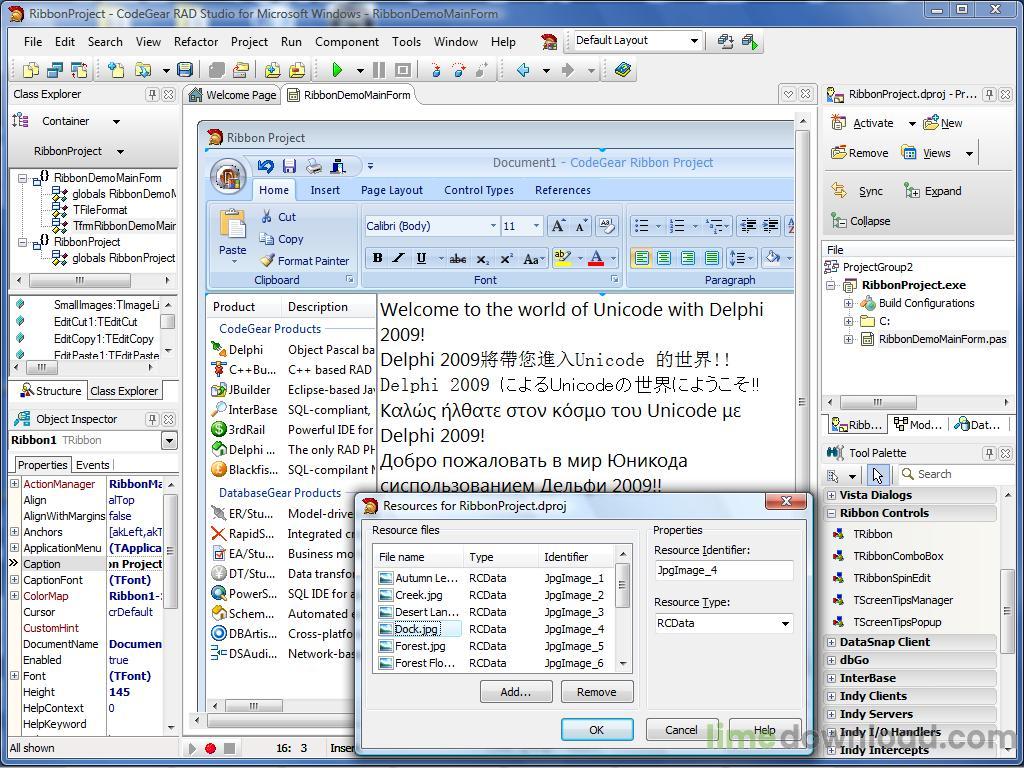Open the Refactor menu
The height and width of the screenshot is (768, 1024).
(x=195, y=42)
